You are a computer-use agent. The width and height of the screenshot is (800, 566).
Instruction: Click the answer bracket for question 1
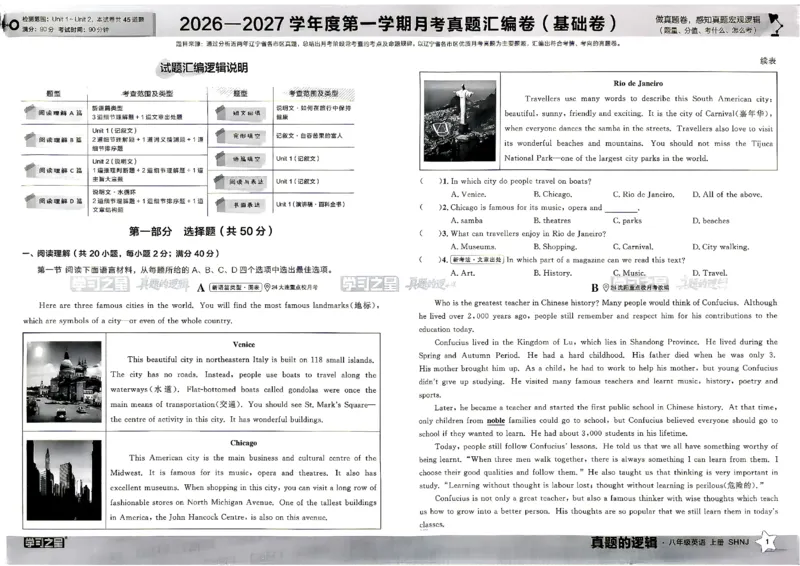430,181
